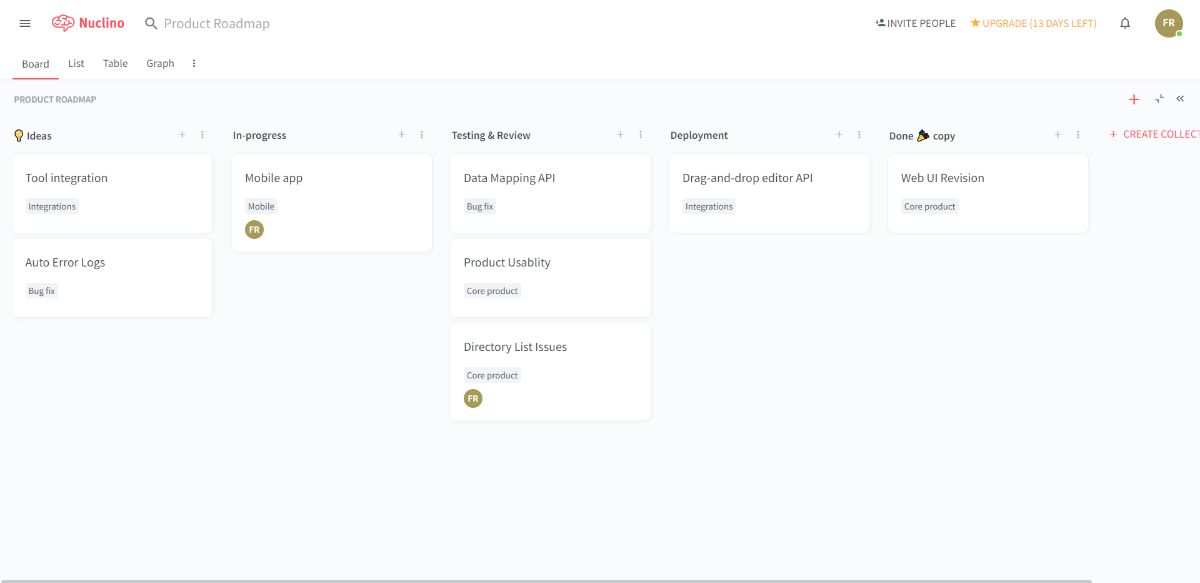The image size is (1200, 583).
Task: Click the horizontal scrollbar at the bottom
Action: pos(545,580)
